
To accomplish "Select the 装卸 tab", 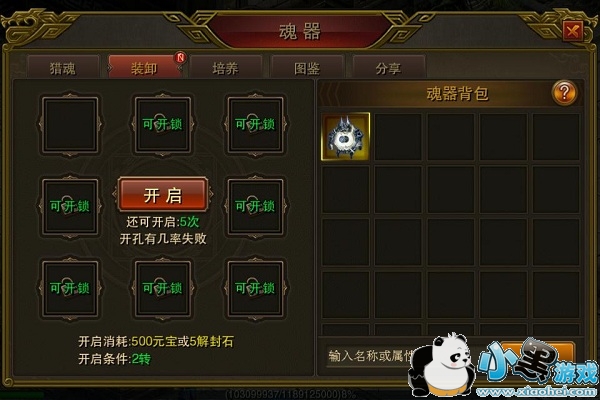I will [144, 68].
